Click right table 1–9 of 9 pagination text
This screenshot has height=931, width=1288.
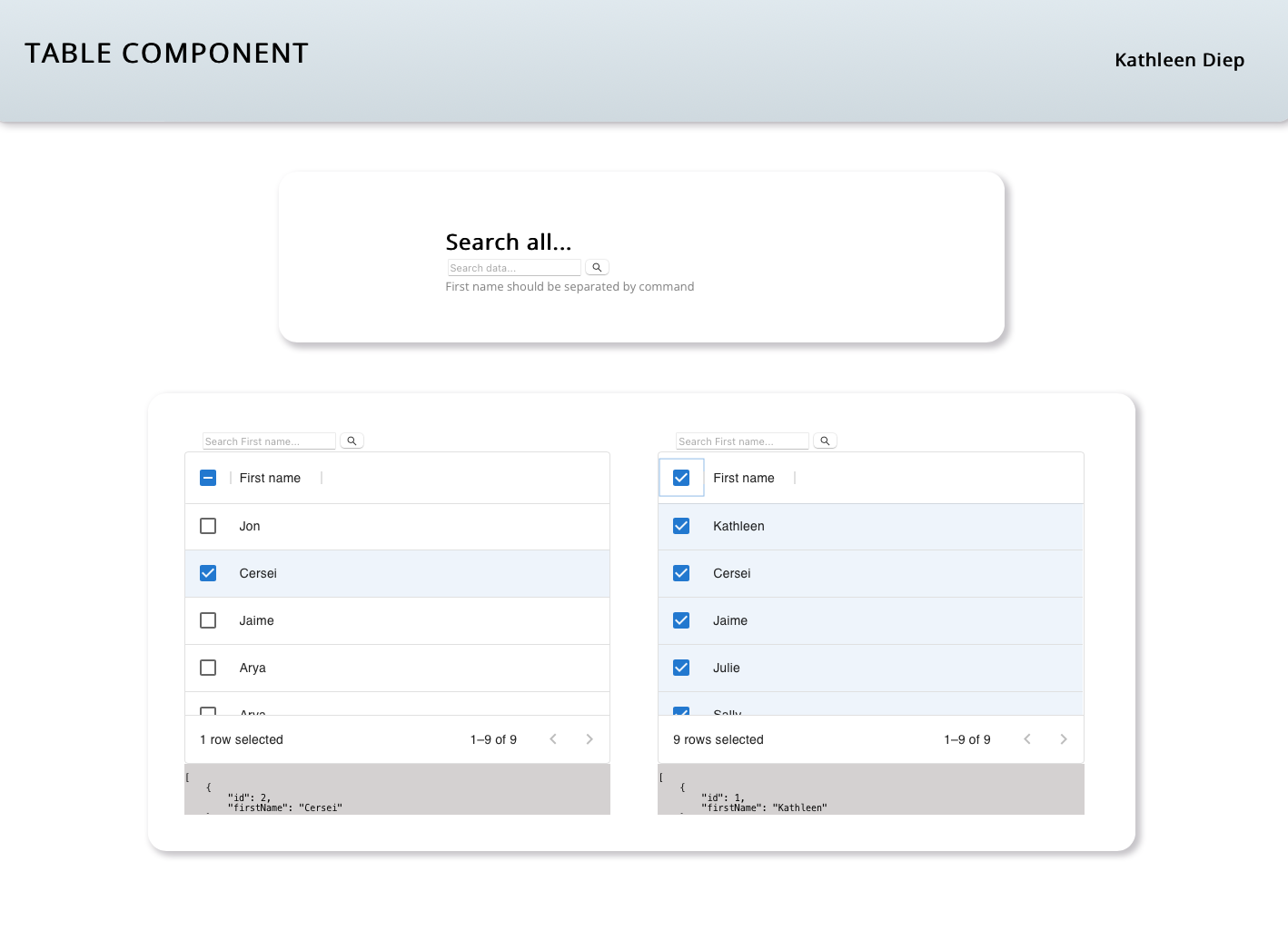[x=967, y=739]
